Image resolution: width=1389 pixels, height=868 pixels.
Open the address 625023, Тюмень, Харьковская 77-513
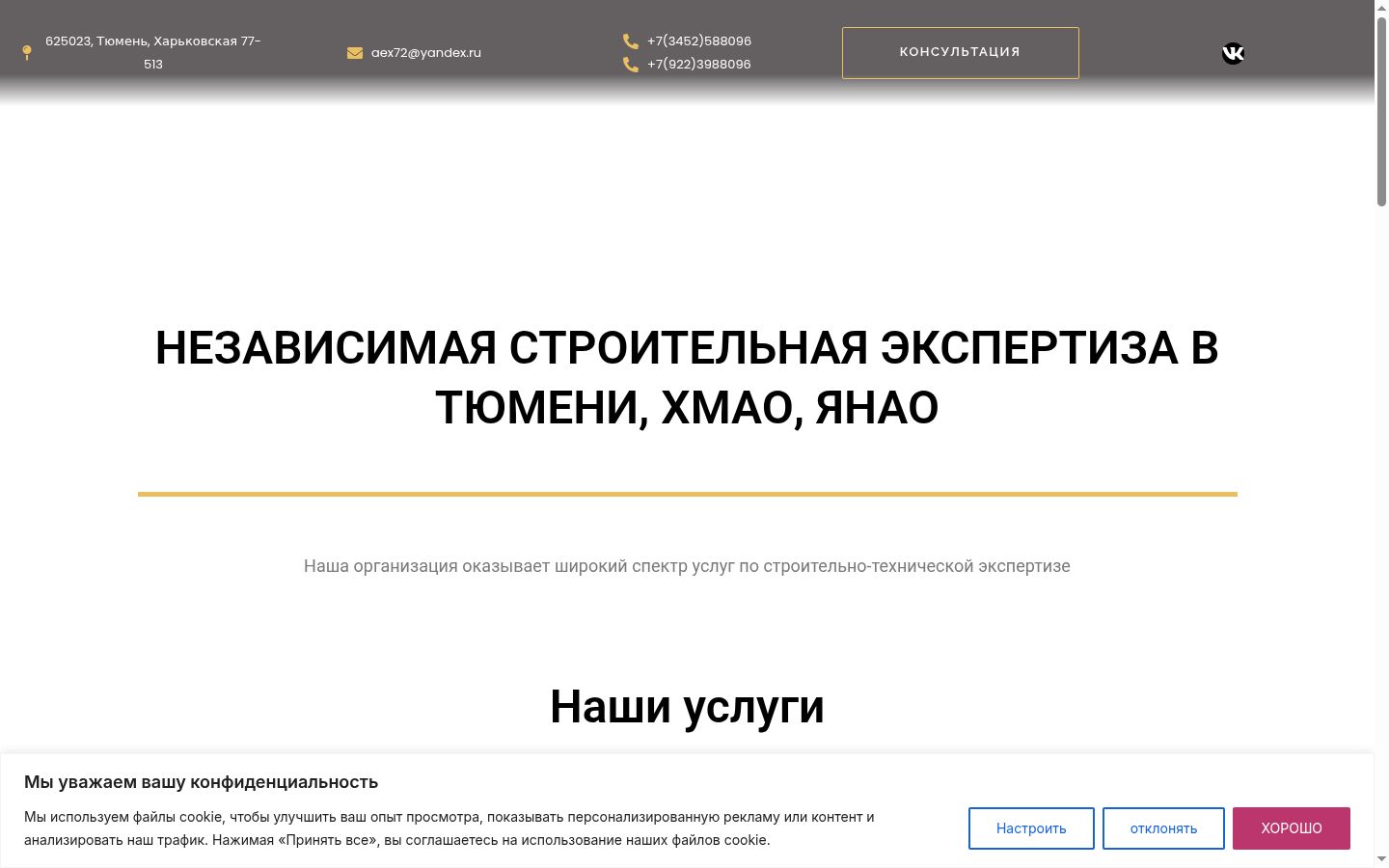click(x=153, y=53)
